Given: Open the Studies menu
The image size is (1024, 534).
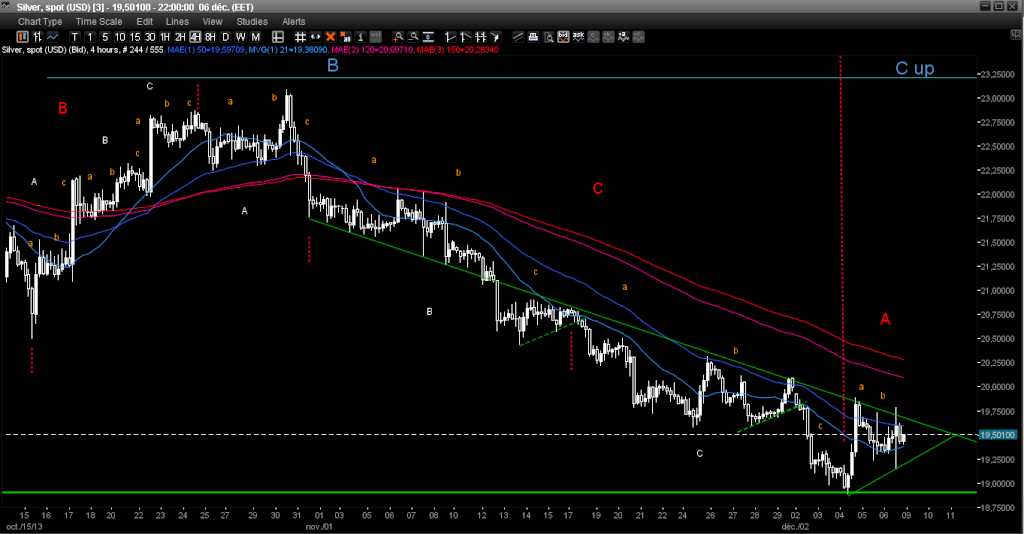Looking at the screenshot, I should pos(252,22).
